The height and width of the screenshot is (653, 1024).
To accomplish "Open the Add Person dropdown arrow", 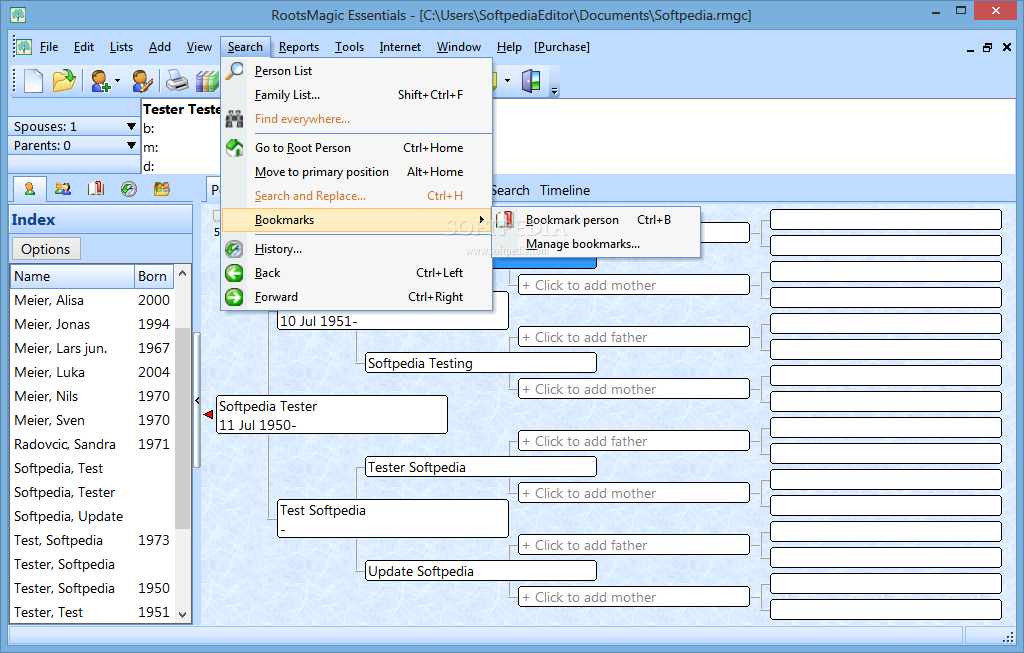I will 118,81.
